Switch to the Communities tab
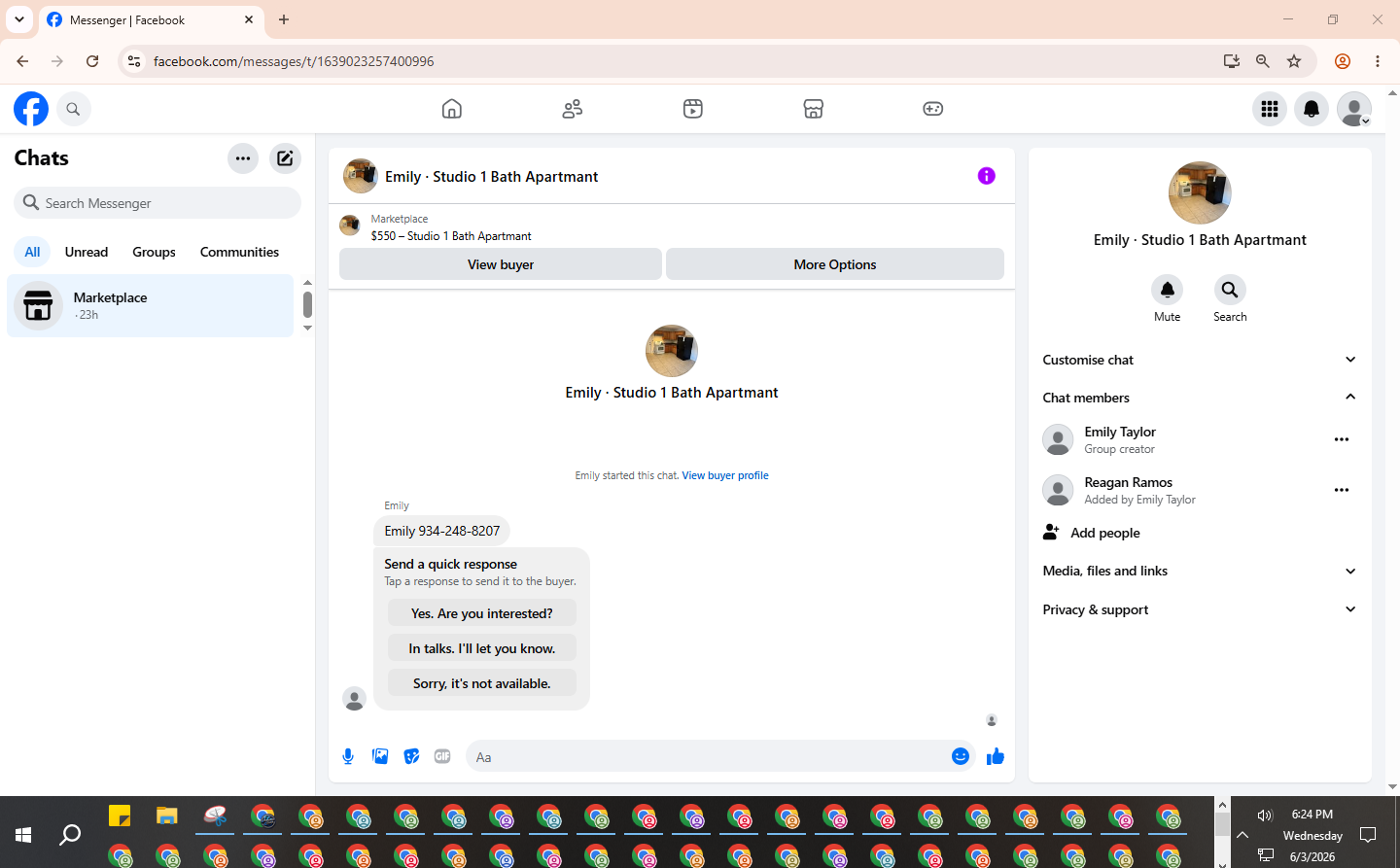The height and width of the screenshot is (868, 1400). tap(239, 252)
